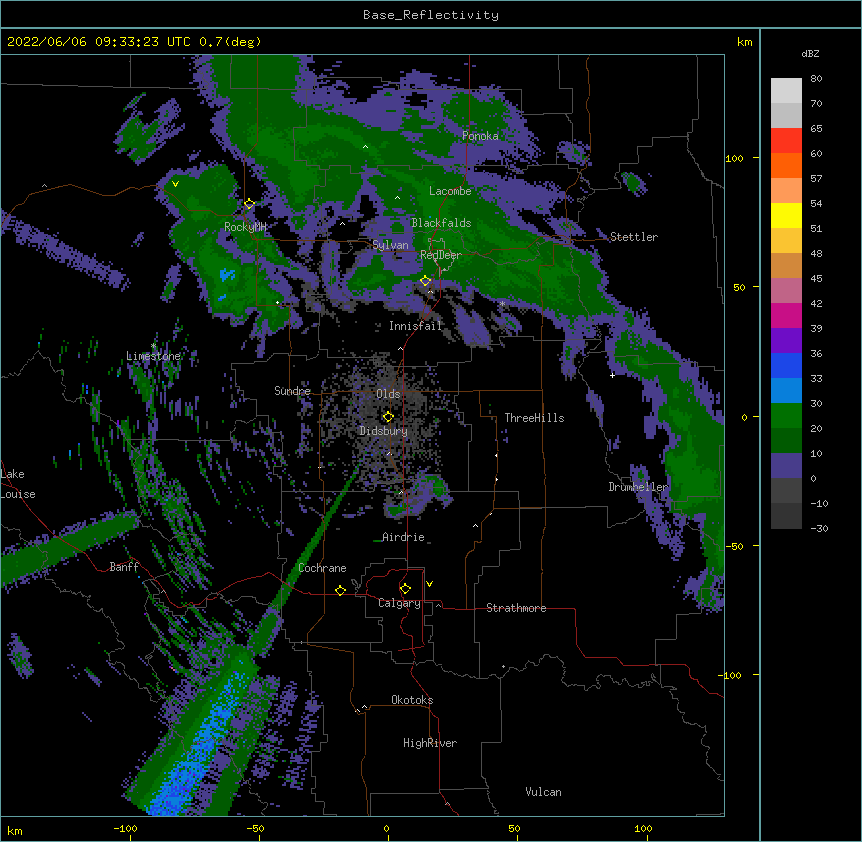Click the red 60-65 dBZ legend swatch
Image resolution: width=862 pixels, height=842 pixels.
[786, 140]
